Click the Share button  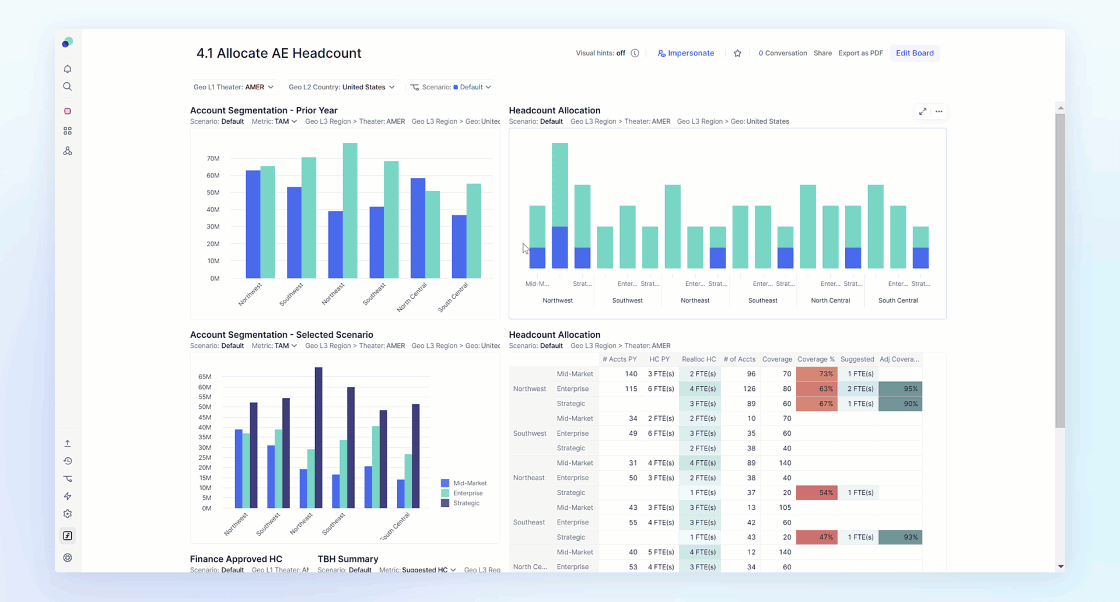pyautogui.click(x=822, y=54)
